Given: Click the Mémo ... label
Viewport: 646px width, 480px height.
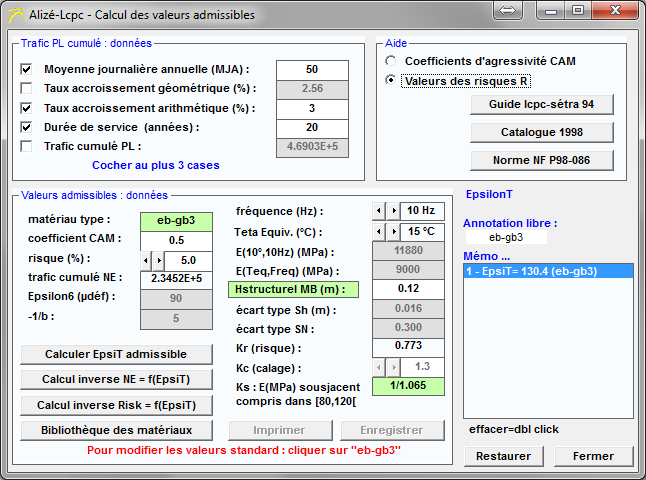Looking at the screenshot, I should click(487, 256).
